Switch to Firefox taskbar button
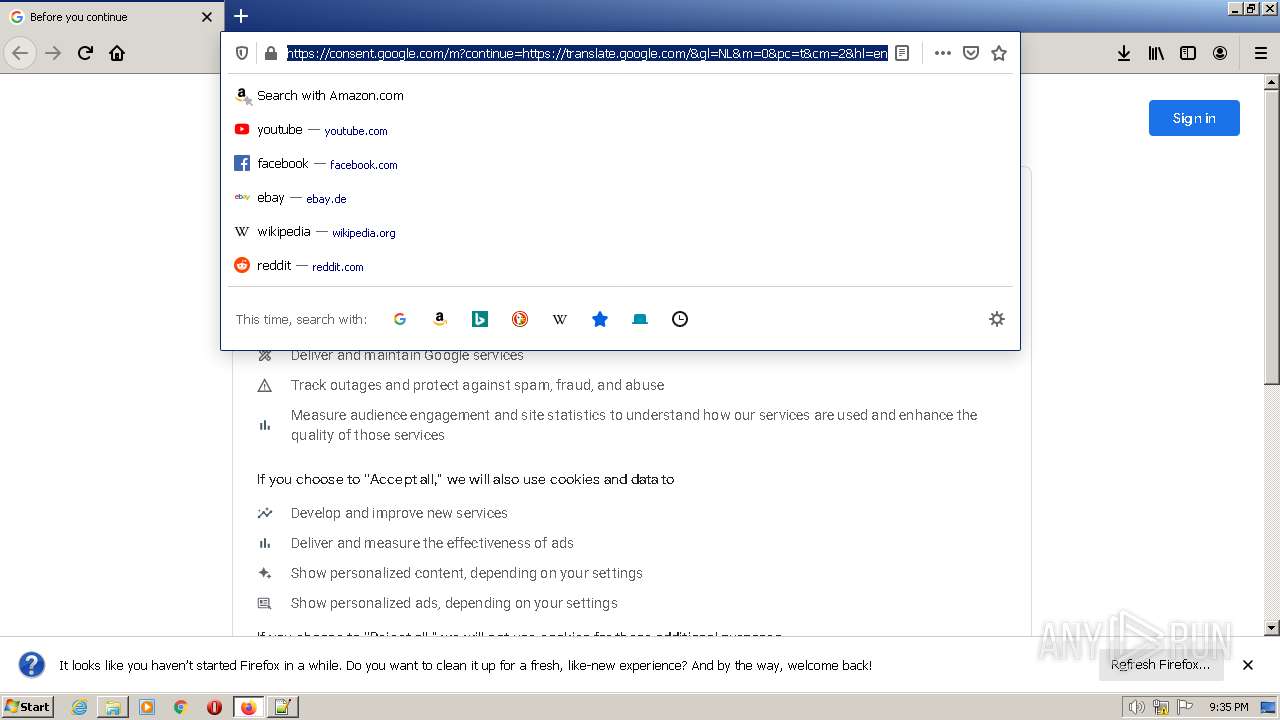This screenshot has height=720, width=1280. pos(248,707)
